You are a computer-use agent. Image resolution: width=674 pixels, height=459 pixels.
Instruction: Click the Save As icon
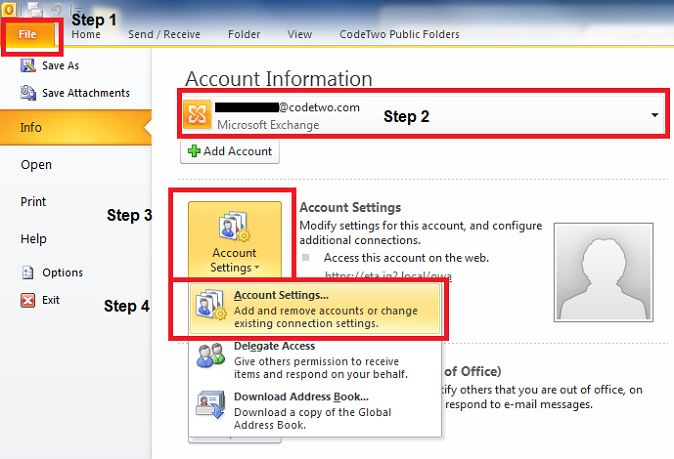28,66
